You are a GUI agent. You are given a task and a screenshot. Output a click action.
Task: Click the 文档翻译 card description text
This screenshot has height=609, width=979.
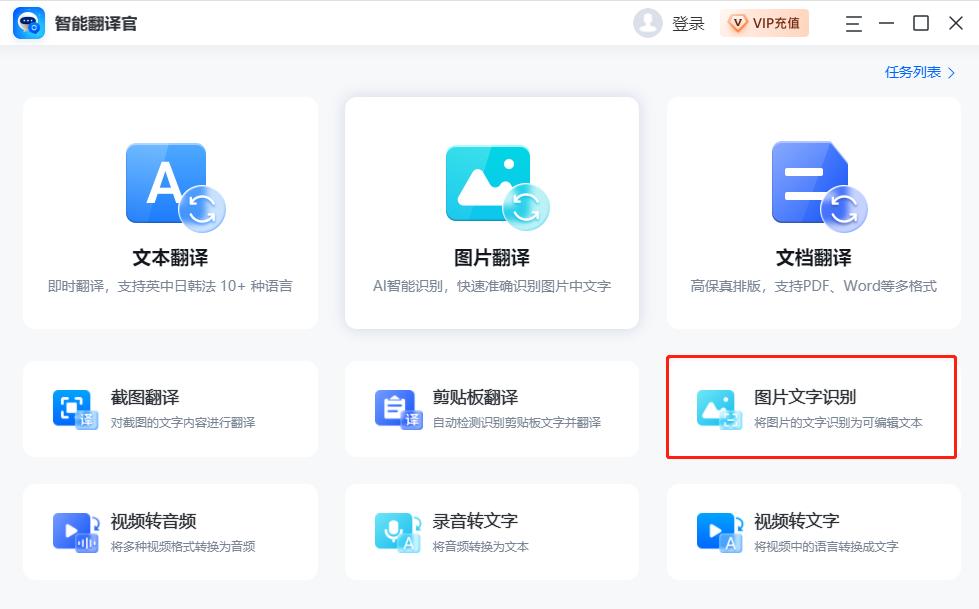click(x=812, y=286)
